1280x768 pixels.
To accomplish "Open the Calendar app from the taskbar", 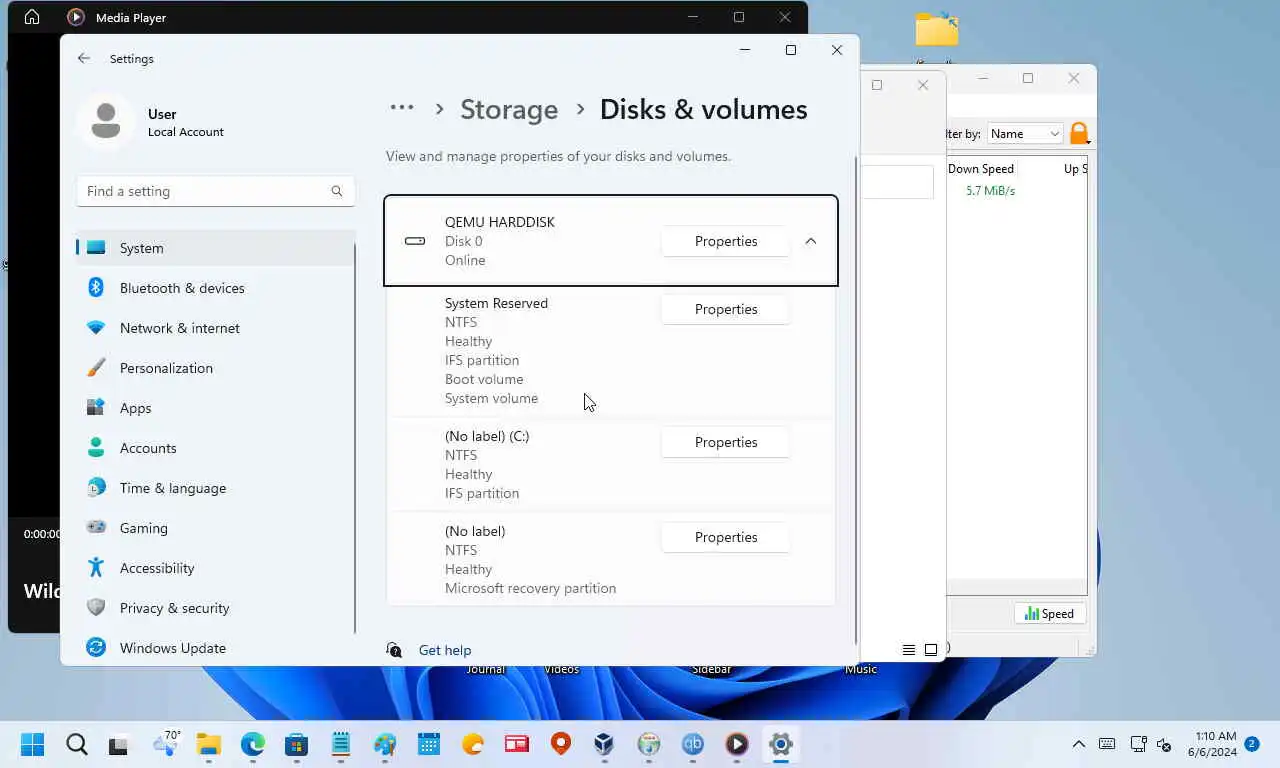I will pyautogui.click(x=429, y=744).
